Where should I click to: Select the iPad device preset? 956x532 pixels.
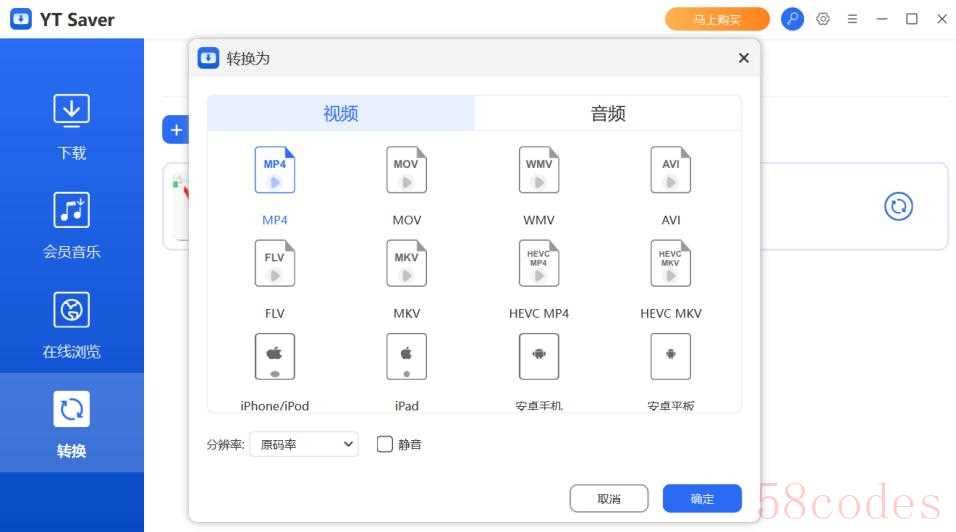click(x=406, y=357)
